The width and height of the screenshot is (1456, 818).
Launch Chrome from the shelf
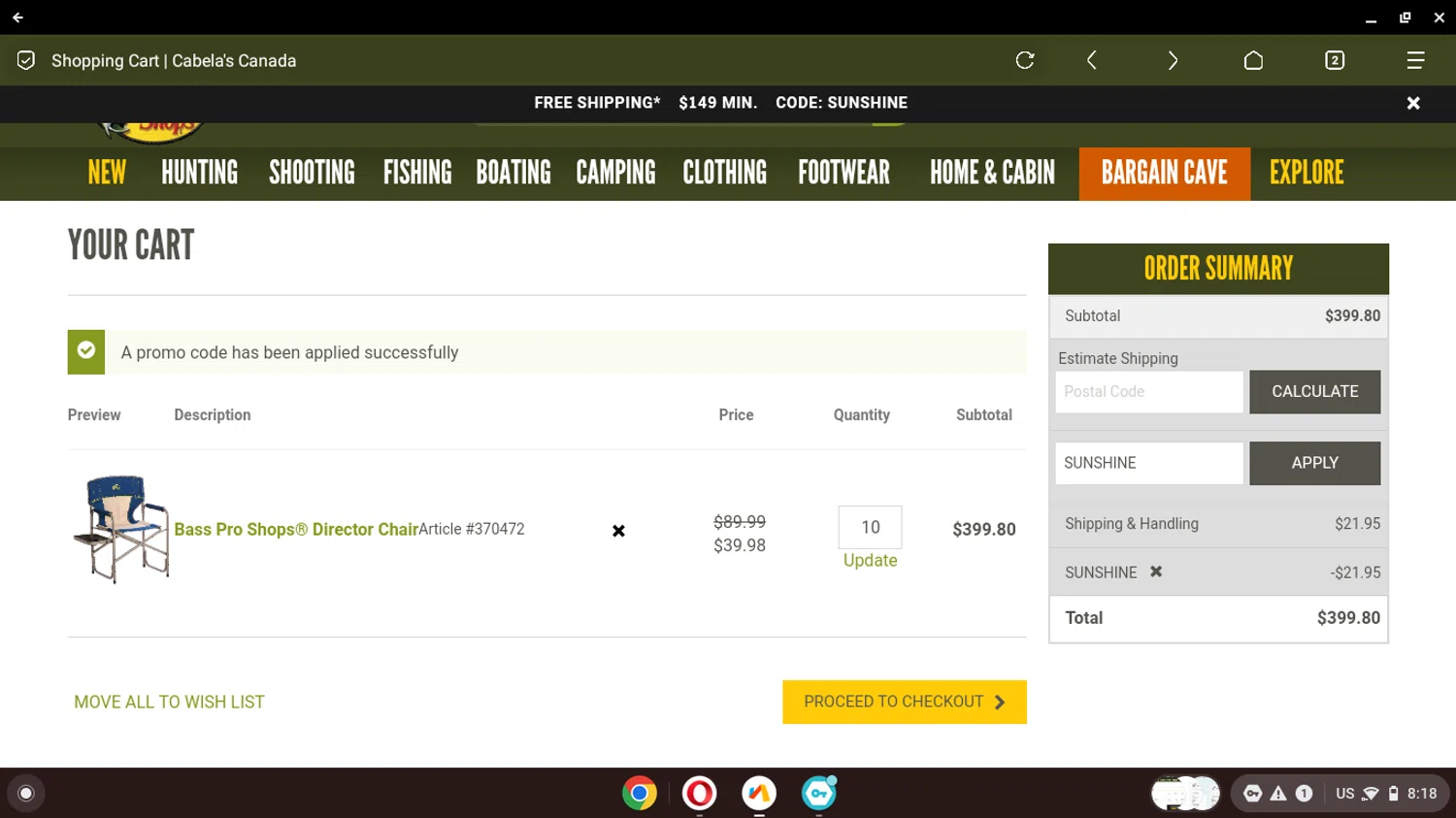640,794
